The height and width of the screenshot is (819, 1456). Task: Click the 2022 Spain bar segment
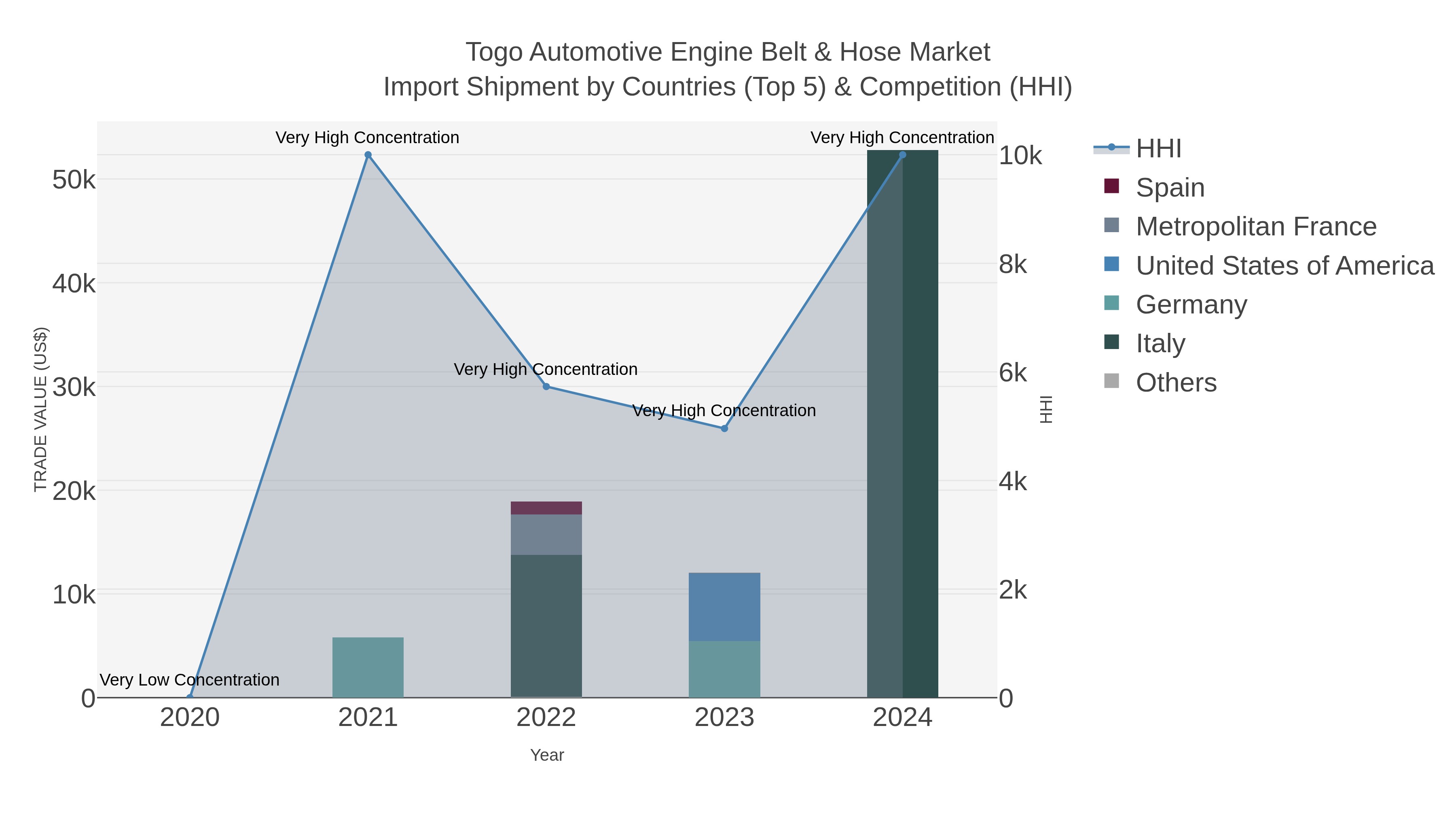[546, 508]
